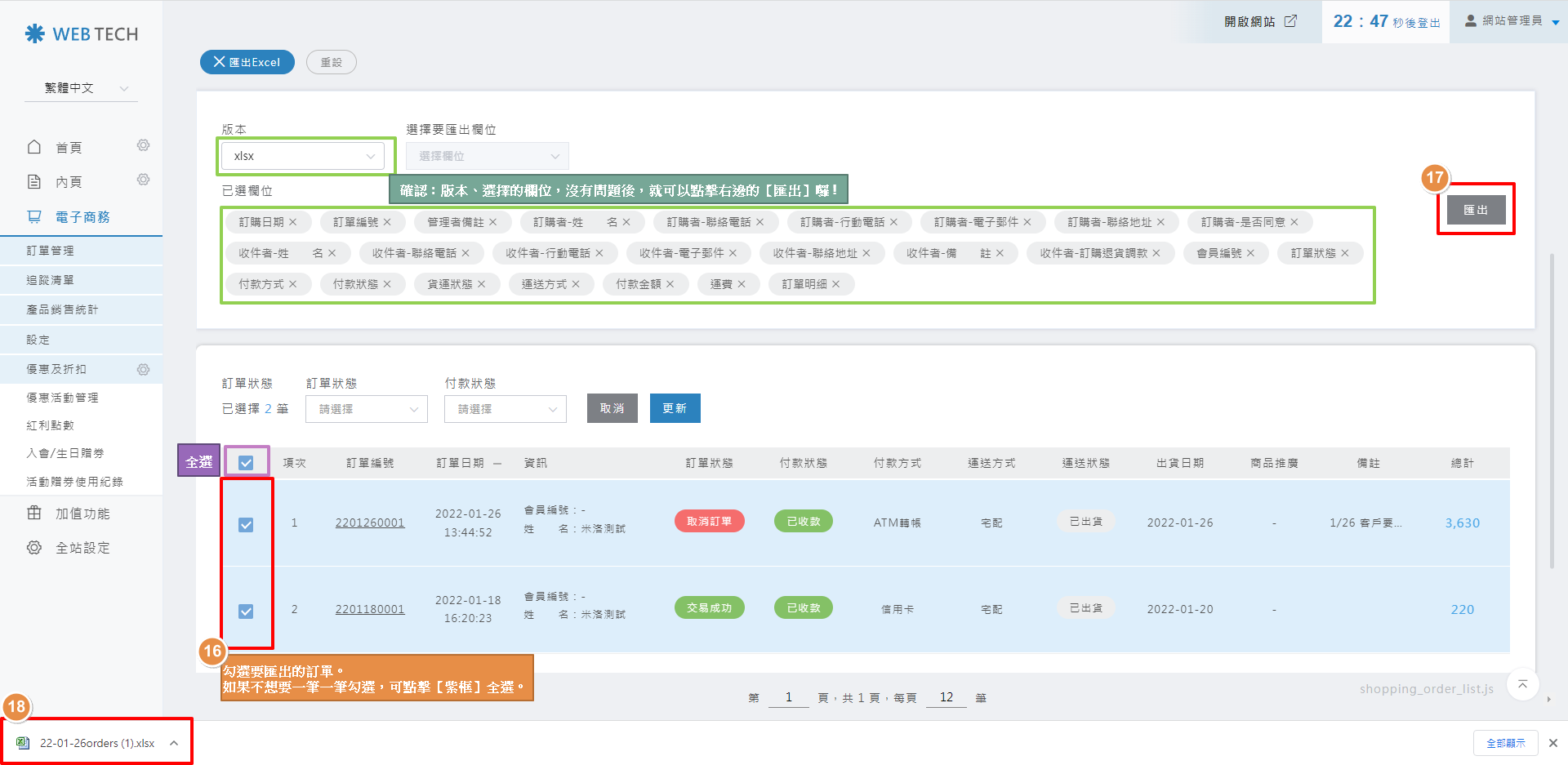The image size is (1568, 765).
Task: Toggle the select-all orders checkbox
Action: (x=246, y=463)
